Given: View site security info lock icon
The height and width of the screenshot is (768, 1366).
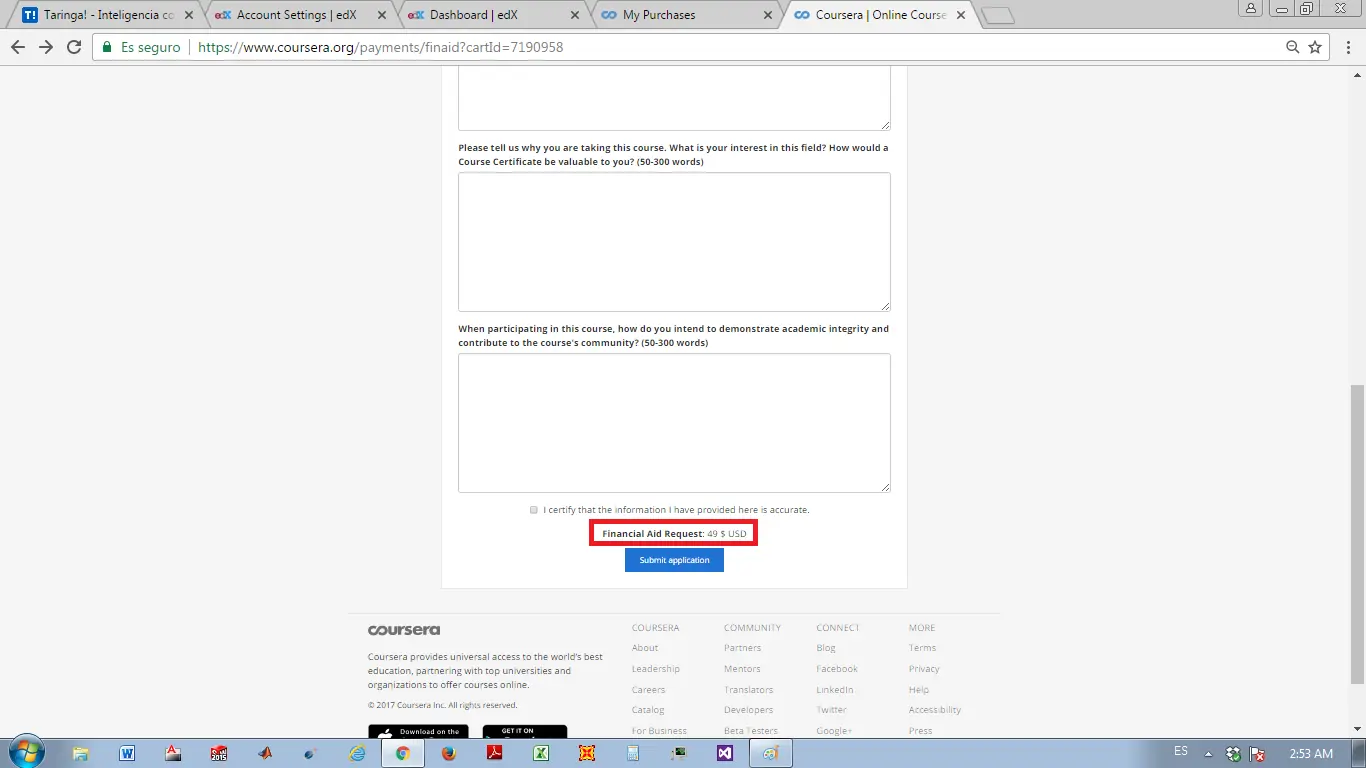Looking at the screenshot, I should (x=108, y=47).
